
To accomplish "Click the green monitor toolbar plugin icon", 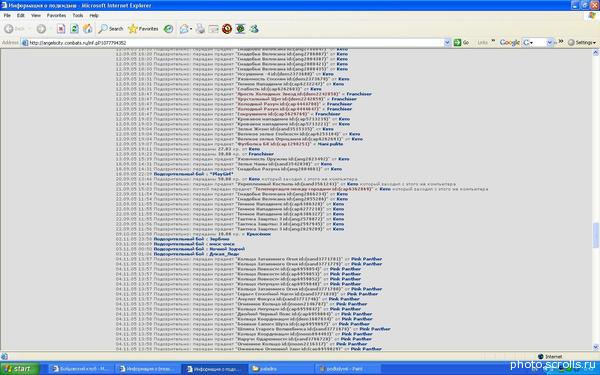I will tap(240, 29).
